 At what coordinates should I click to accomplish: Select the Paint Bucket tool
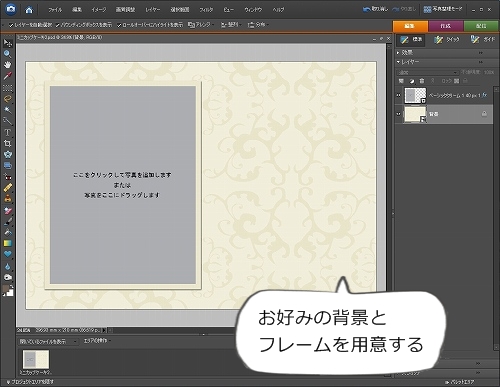click(x=7, y=232)
